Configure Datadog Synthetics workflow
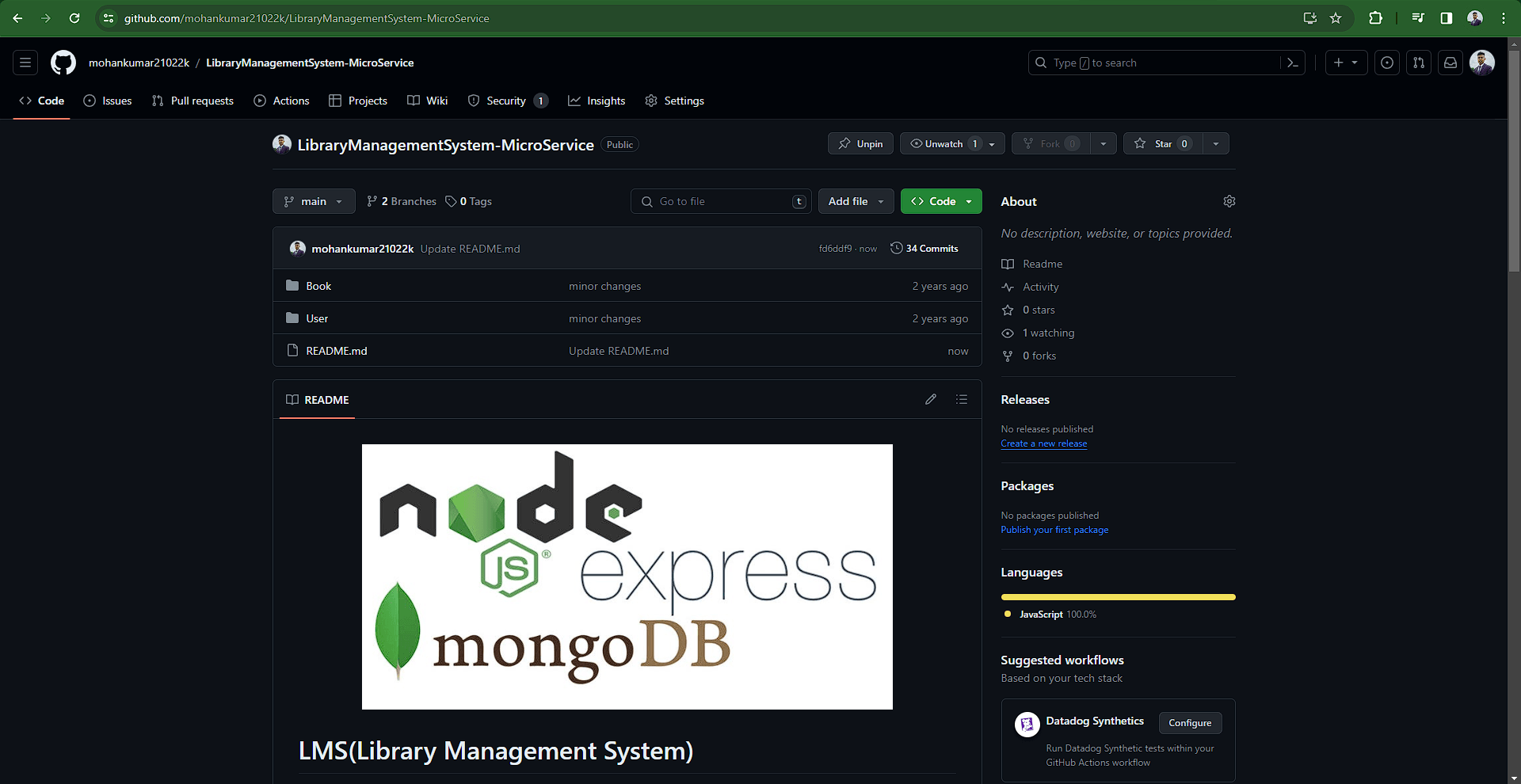The image size is (1521, 784). pos(1190,722)
